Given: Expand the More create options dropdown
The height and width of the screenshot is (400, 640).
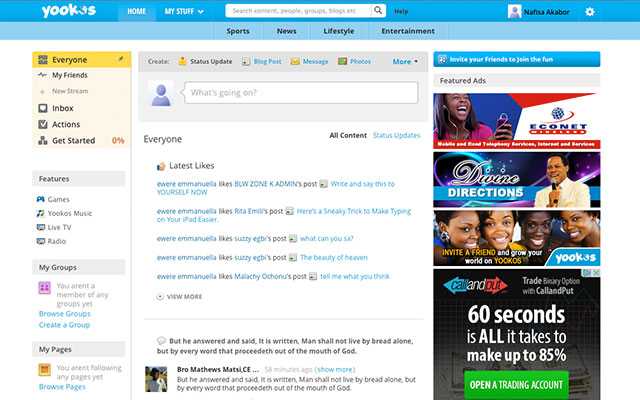Looking at the screenshot, I should [x=405, y=61].
